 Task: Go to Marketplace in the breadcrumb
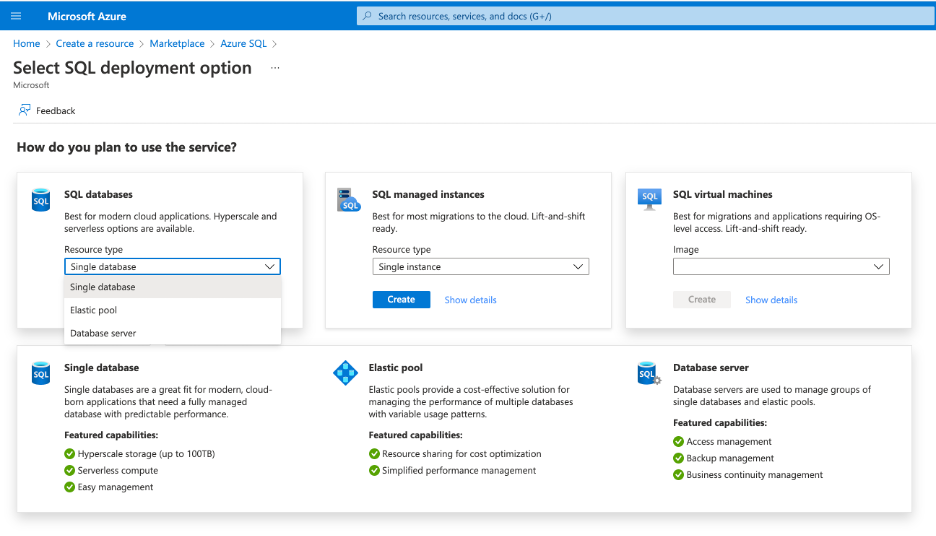[x=177, y=44]
